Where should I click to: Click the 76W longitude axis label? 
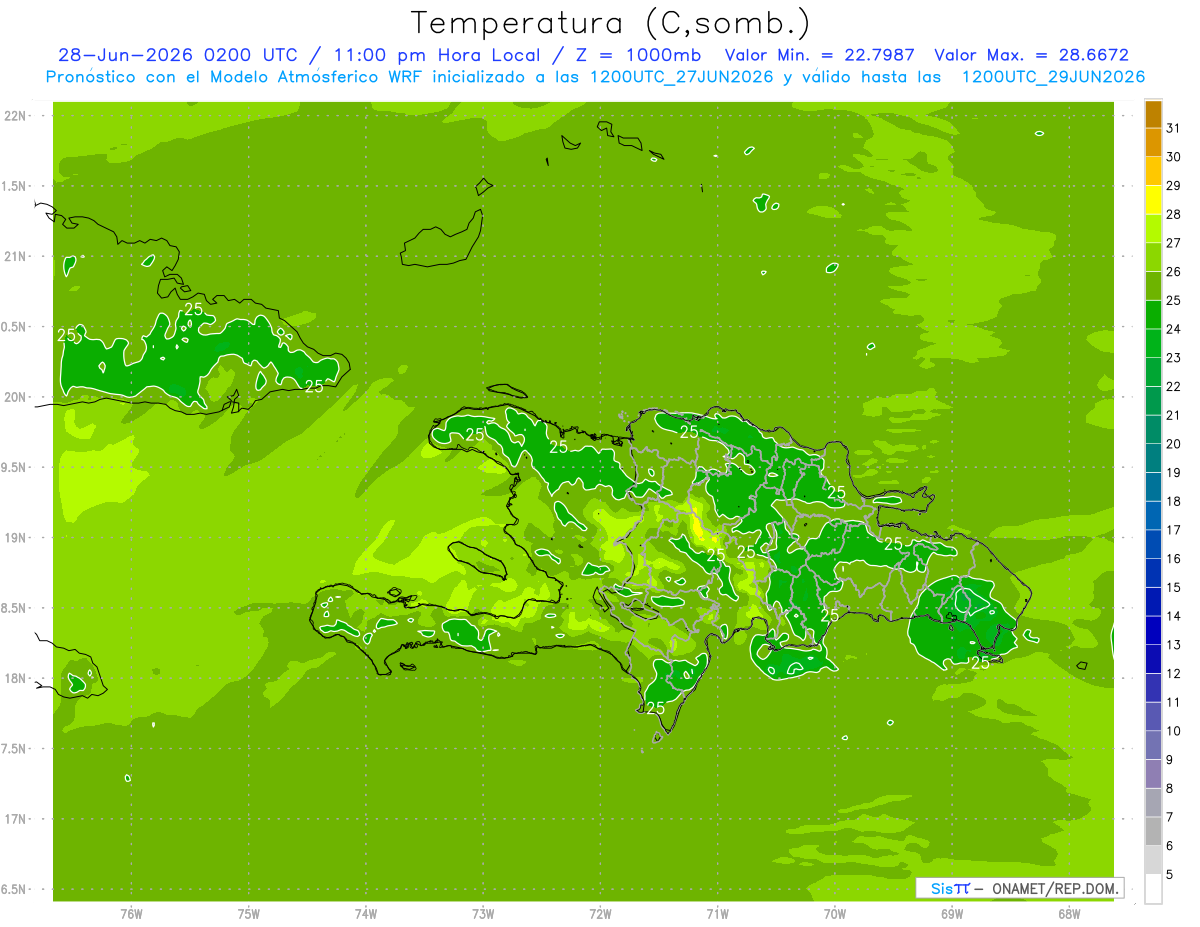131,914
